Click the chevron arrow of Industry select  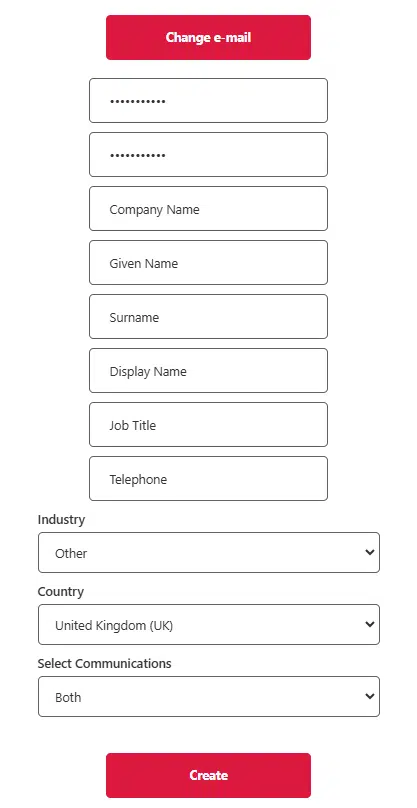tap(369, 552)
